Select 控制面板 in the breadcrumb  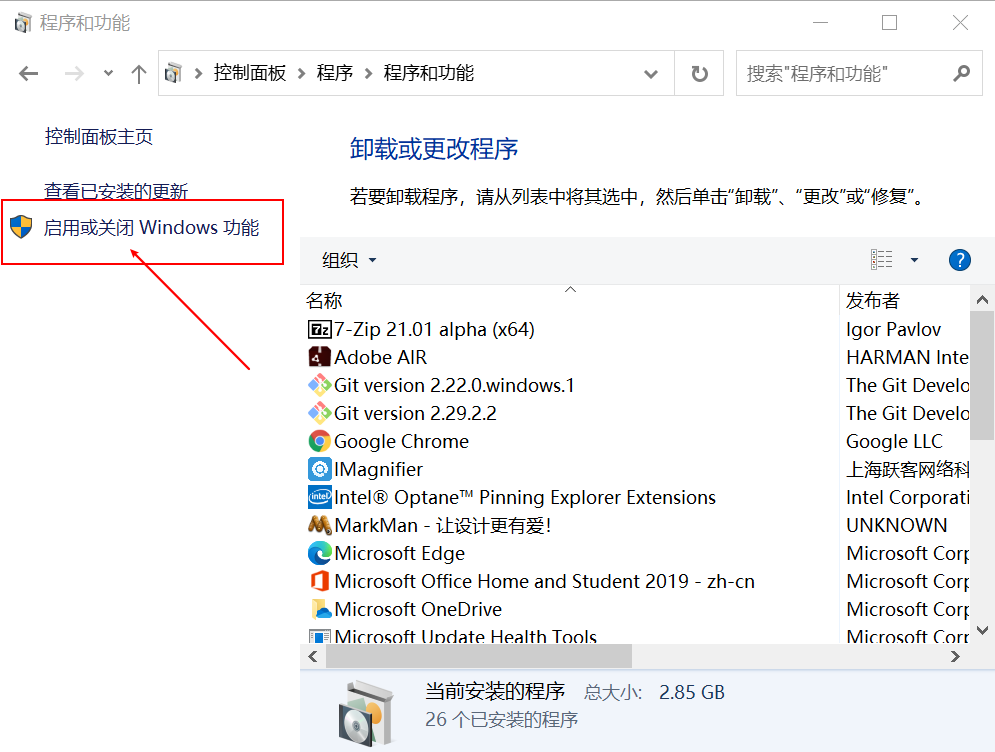tap(250, 73)
